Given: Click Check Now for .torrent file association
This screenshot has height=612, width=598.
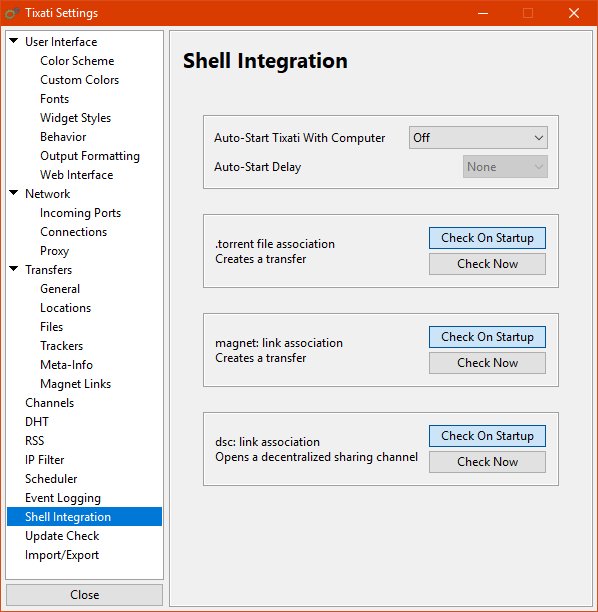Looking at the screenshot, I should 487,264.
